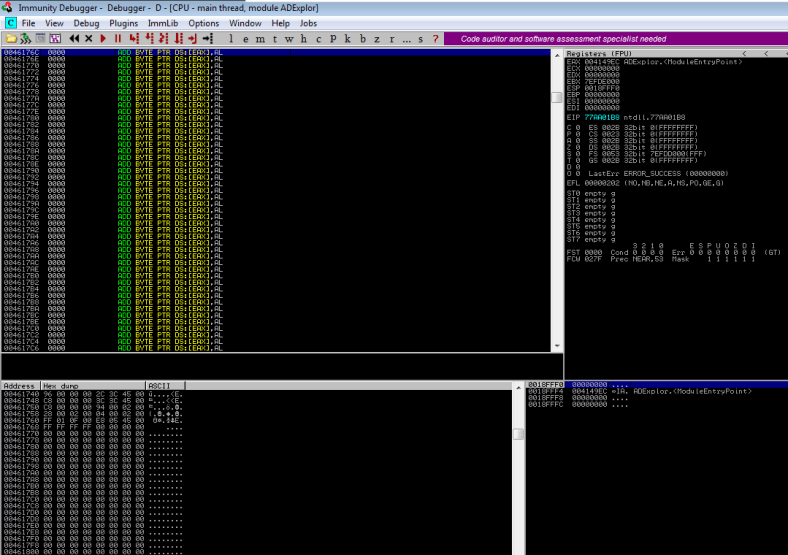The width and height of the screenshot is (788, 555).
Task: Open Call stack with 'k' button
Action: coord(347,38)
